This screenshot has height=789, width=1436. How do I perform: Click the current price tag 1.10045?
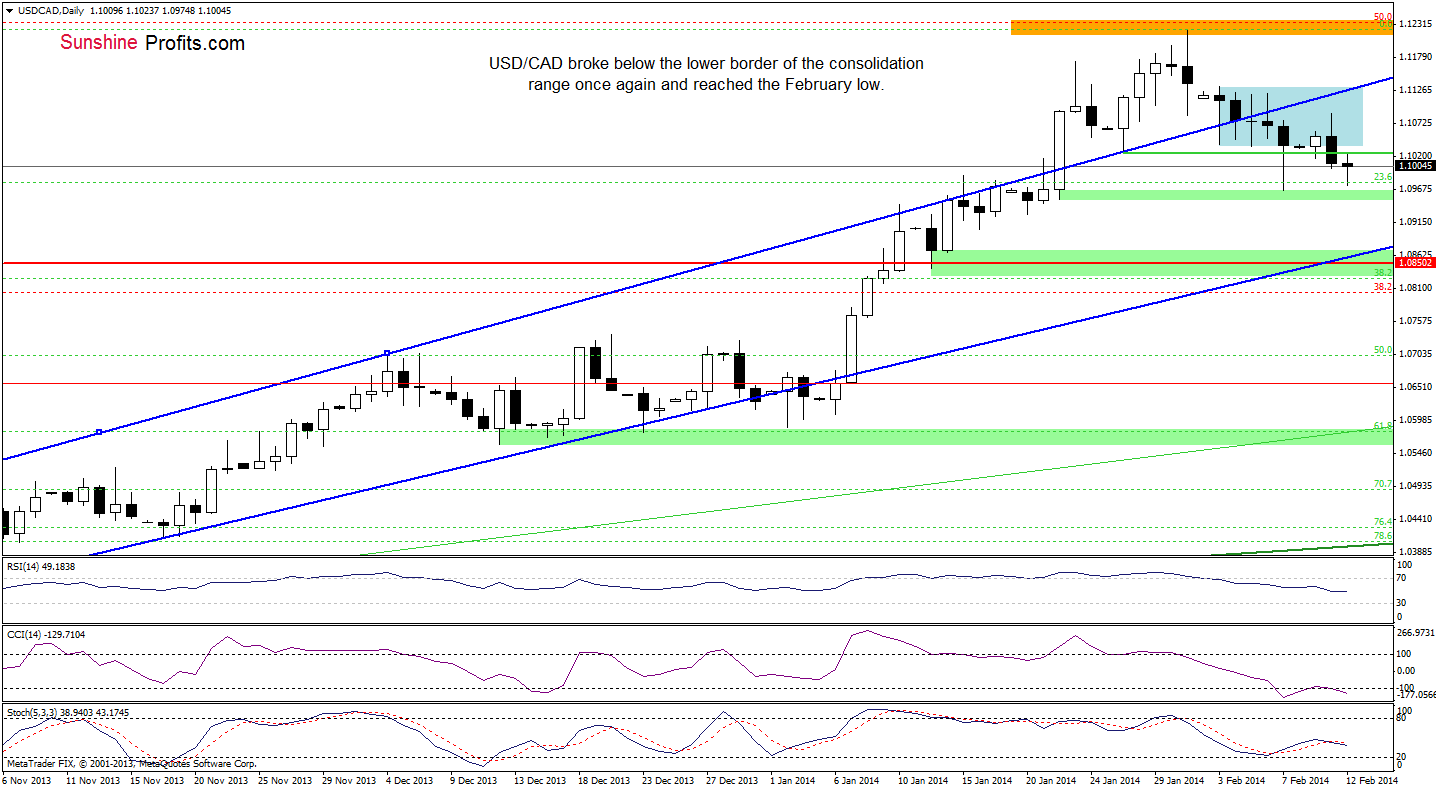(1414, 166)
